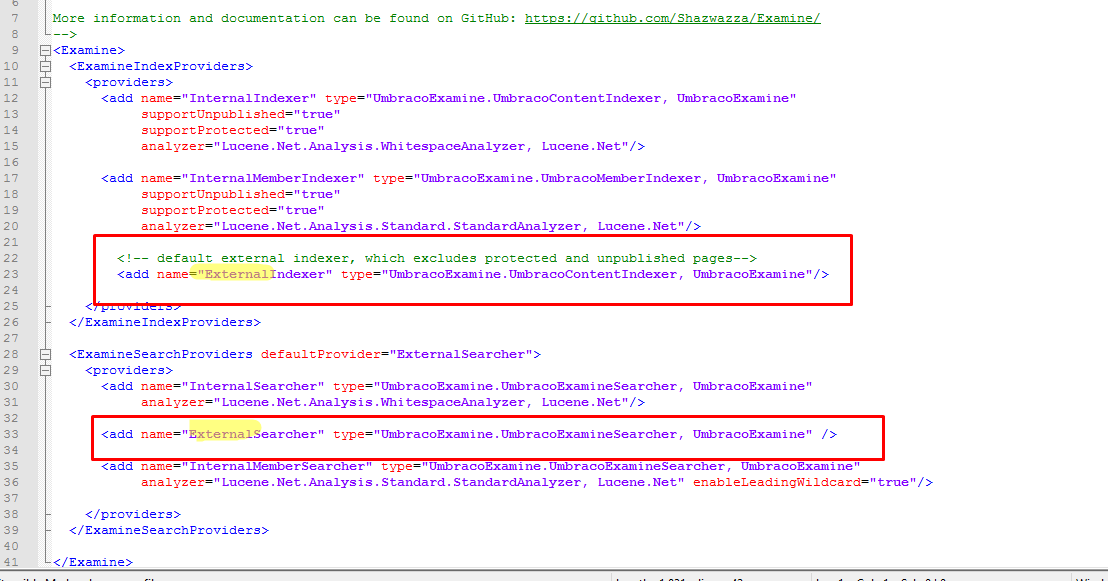This screenshot has height=581, width=1108.
Task: Click supportProtected attribute on line 14
Action: (x=205, y=130)
